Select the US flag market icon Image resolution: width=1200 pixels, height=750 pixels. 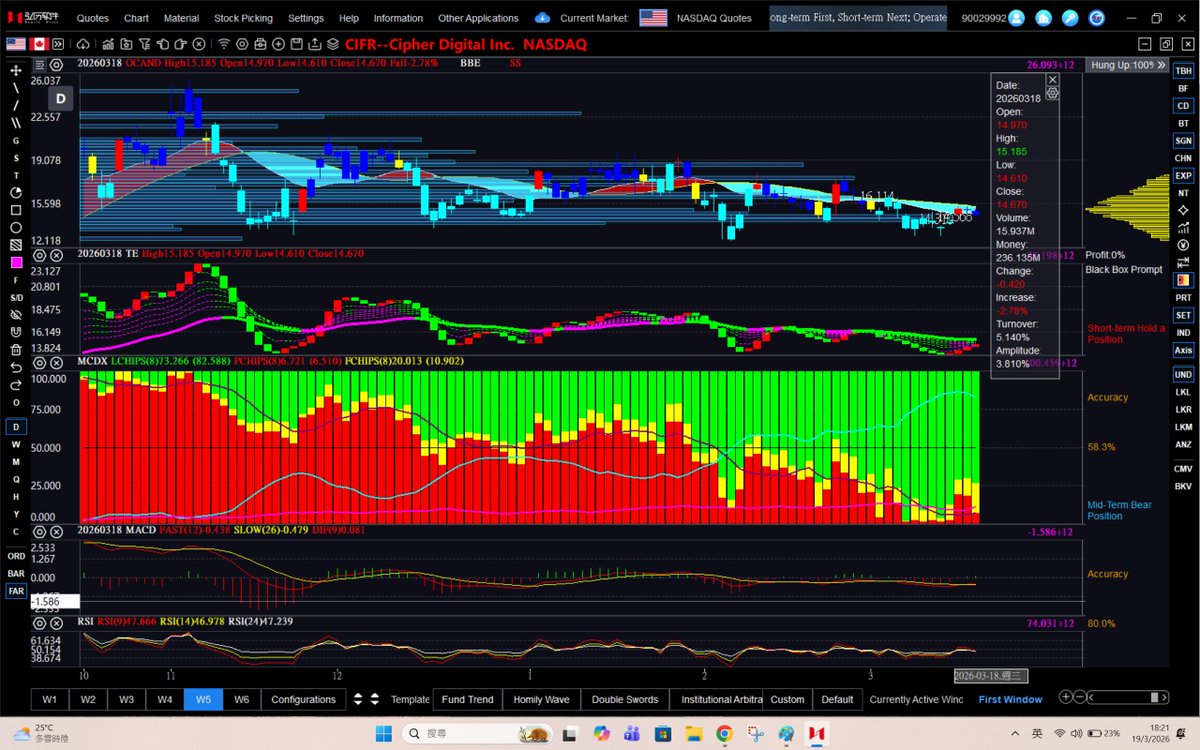point(16,44)
